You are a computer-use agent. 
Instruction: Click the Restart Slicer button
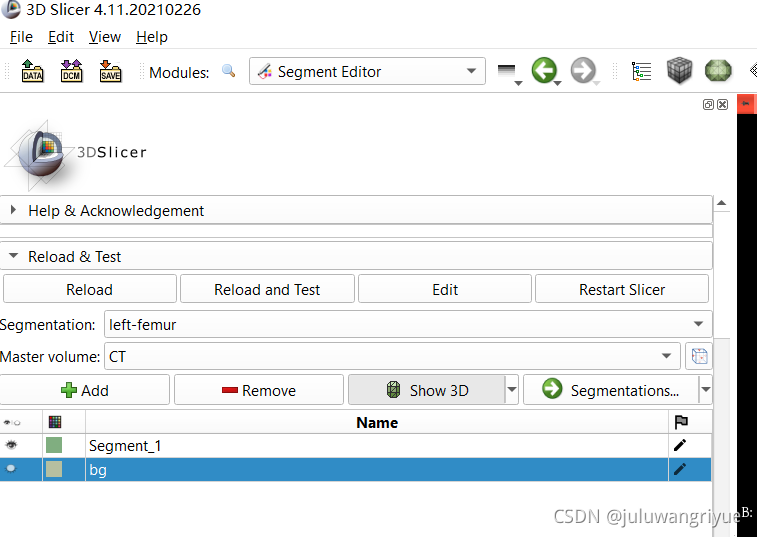[622, 289]
